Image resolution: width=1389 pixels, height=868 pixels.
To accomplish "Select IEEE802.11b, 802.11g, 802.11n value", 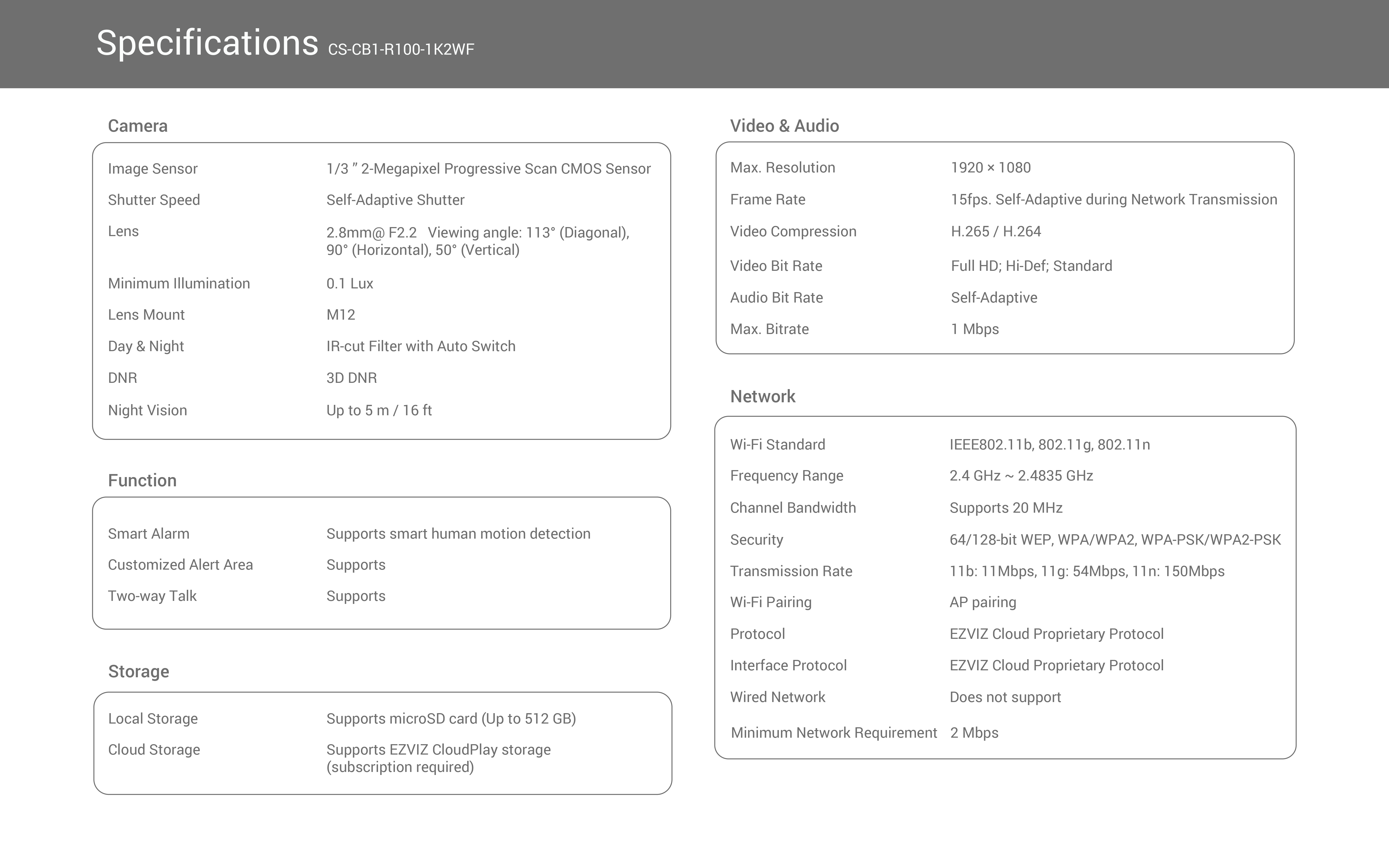I will [x=1050, y=444].
